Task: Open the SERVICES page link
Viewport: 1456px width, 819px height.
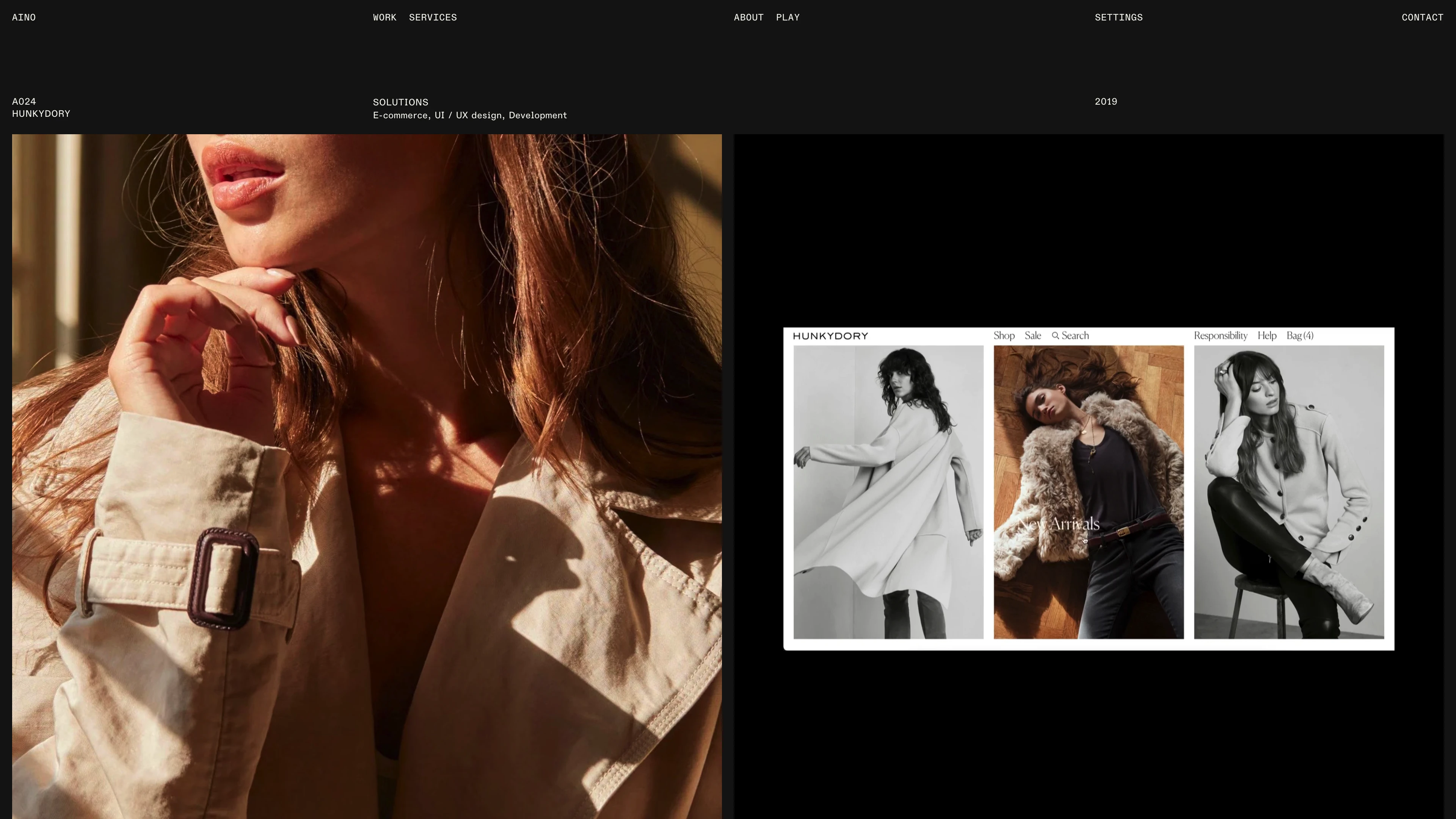Action: [x=432, y=17]
